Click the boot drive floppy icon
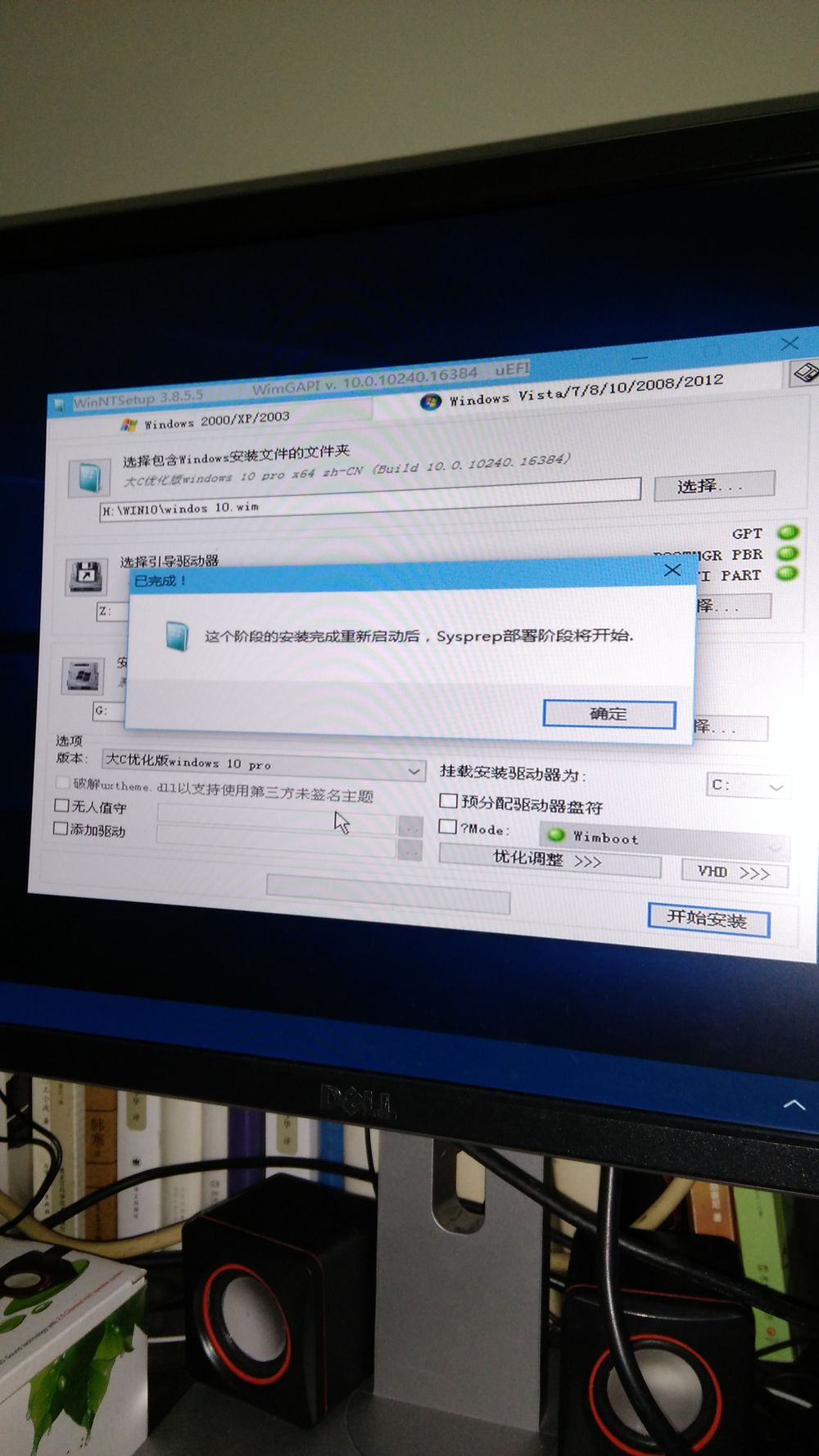Screen dimensions: 819x1456 point(86,577)
